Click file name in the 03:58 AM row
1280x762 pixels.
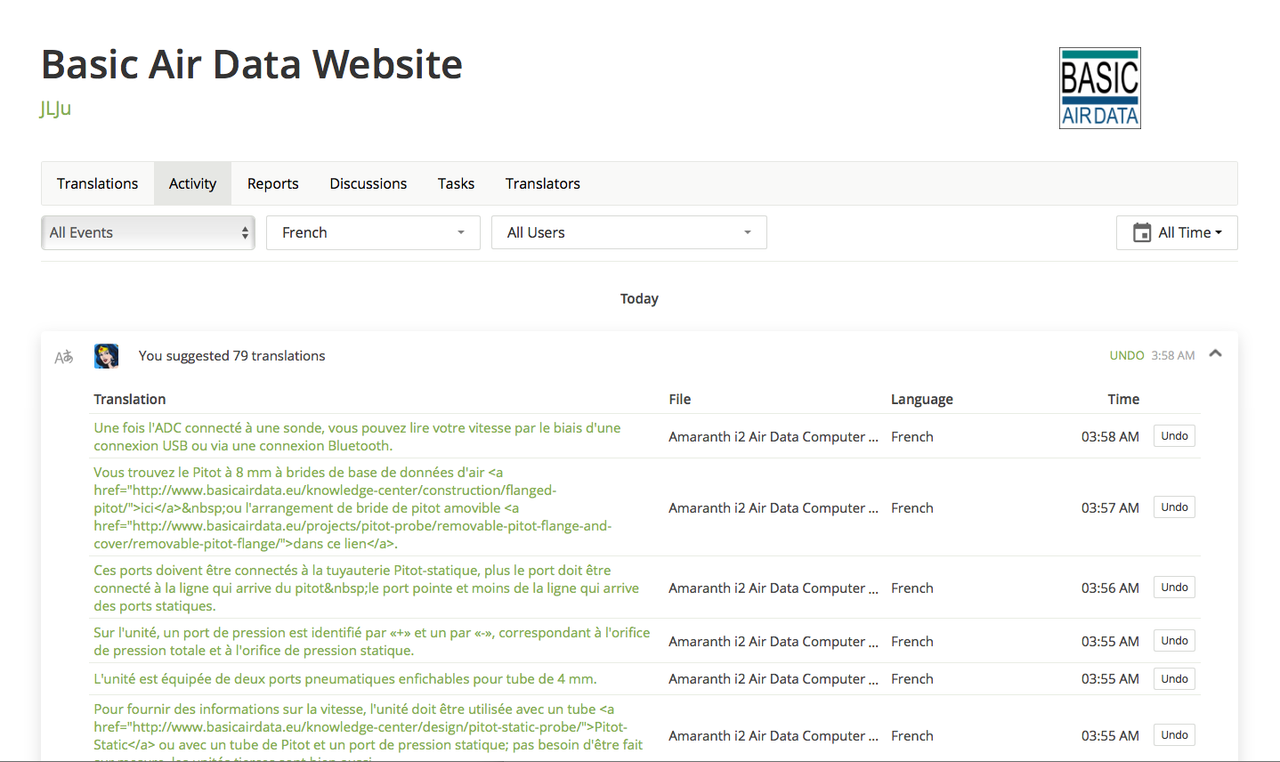[774, 437]
